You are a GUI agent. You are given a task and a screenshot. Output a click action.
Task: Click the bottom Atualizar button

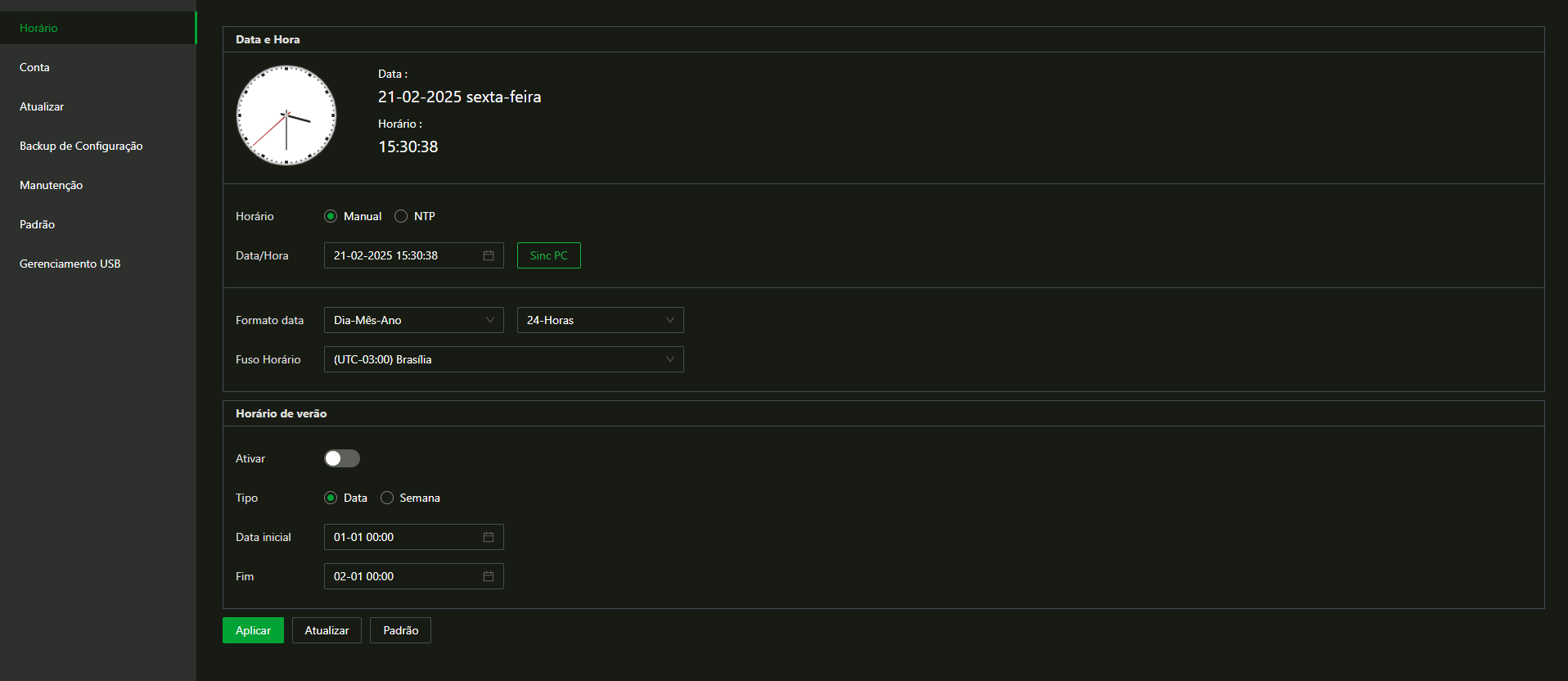coord(327,630)
